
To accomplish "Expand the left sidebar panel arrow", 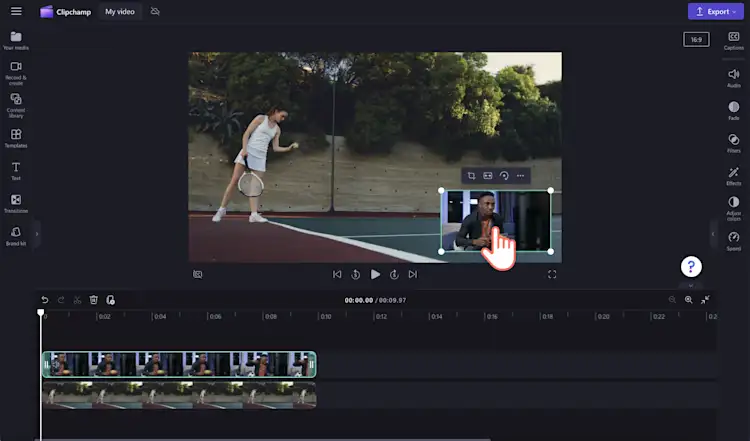I will (x=36, y=234).
